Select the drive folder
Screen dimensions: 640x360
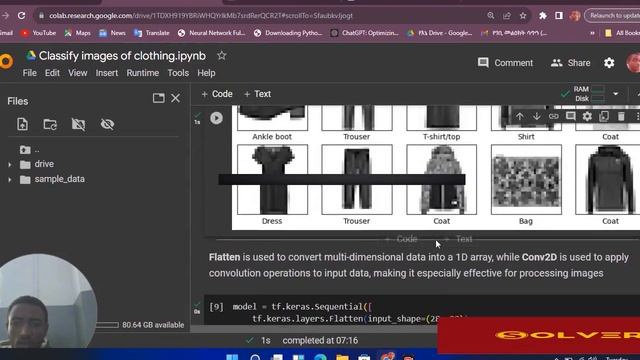pos(44,164)
